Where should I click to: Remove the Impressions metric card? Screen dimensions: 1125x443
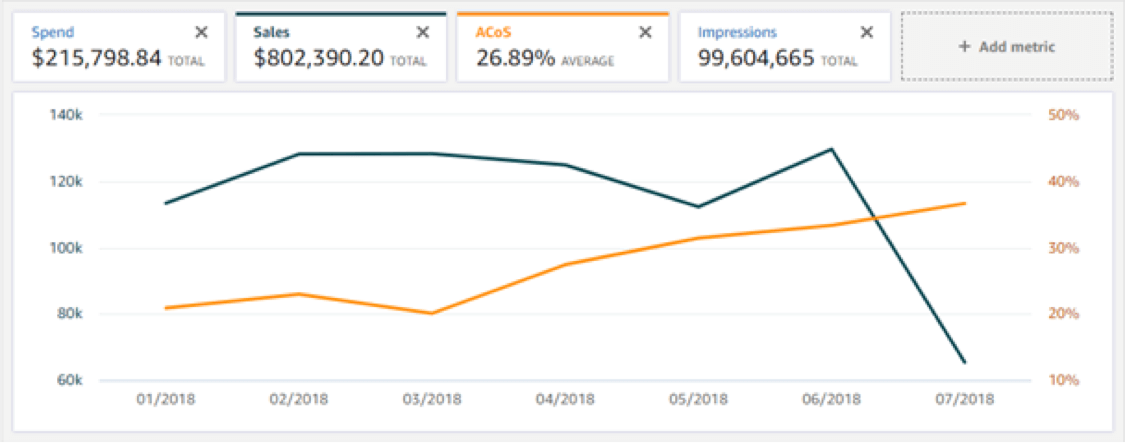[867, 32]
